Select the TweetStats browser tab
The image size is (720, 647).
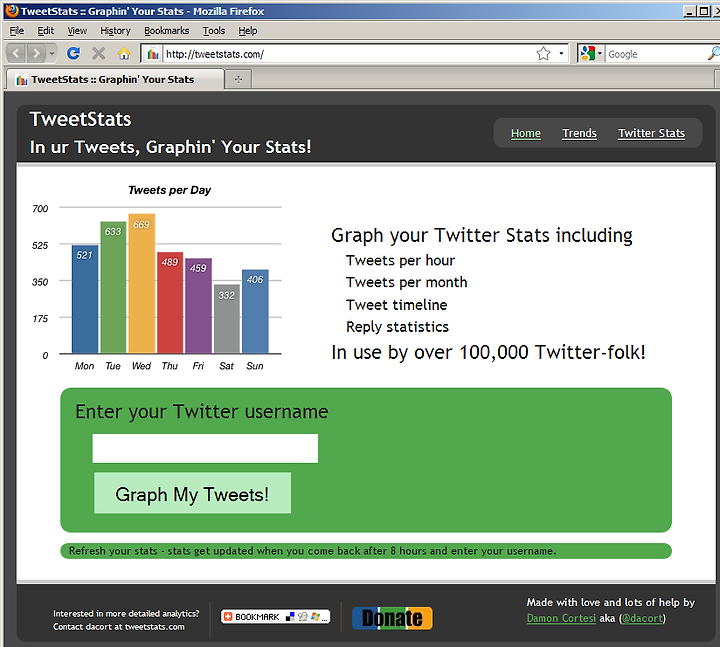click(x=114, y=79)
